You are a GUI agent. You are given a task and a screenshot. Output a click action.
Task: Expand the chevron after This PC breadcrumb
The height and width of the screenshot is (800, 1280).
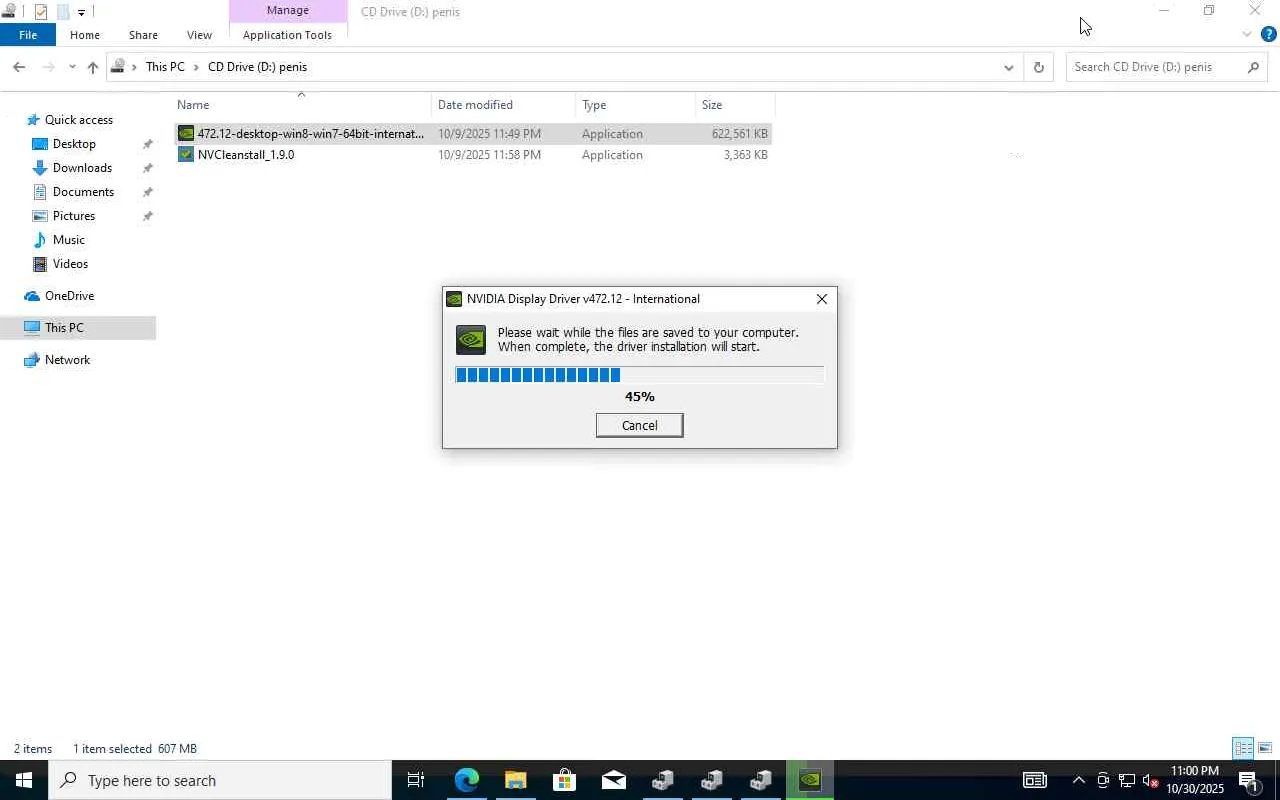196,67
